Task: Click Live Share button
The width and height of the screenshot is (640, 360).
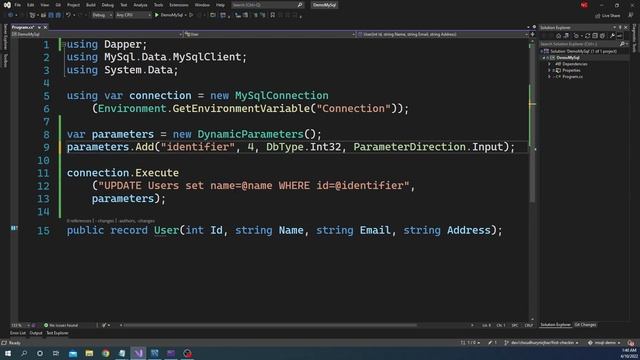Action: [608, 16]
